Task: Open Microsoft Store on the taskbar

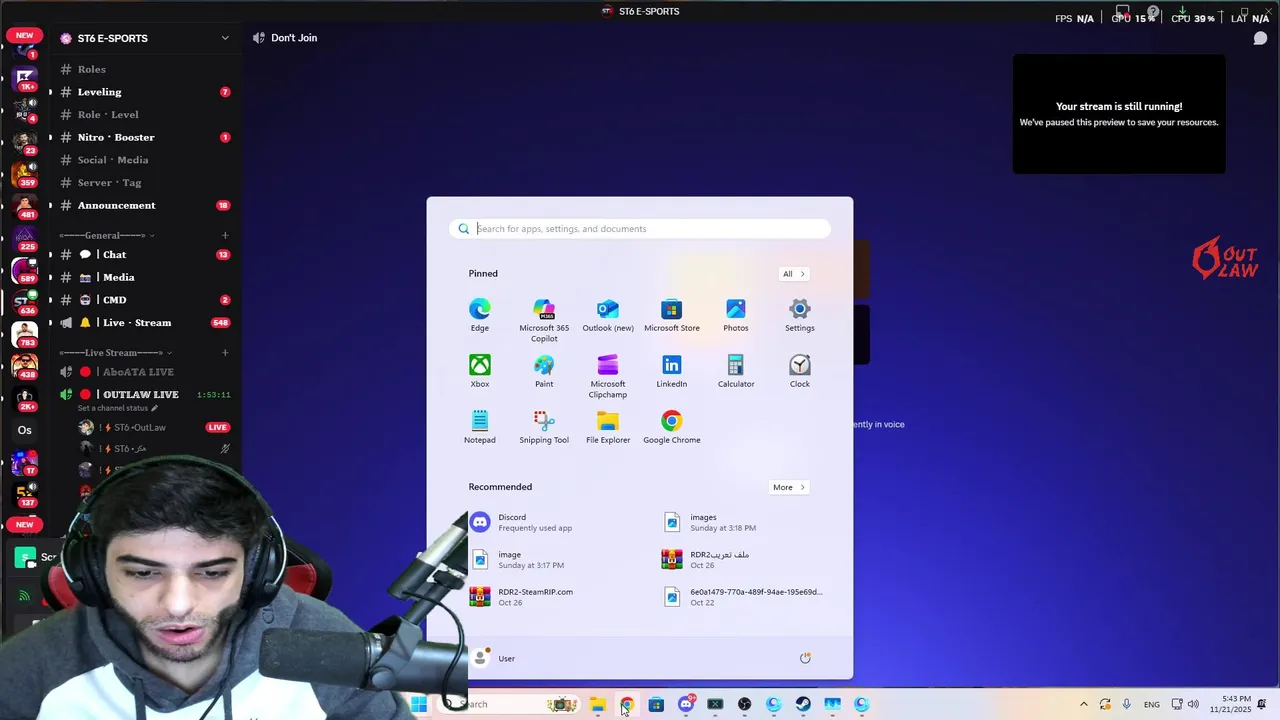Action: click(x=656, y=705)
